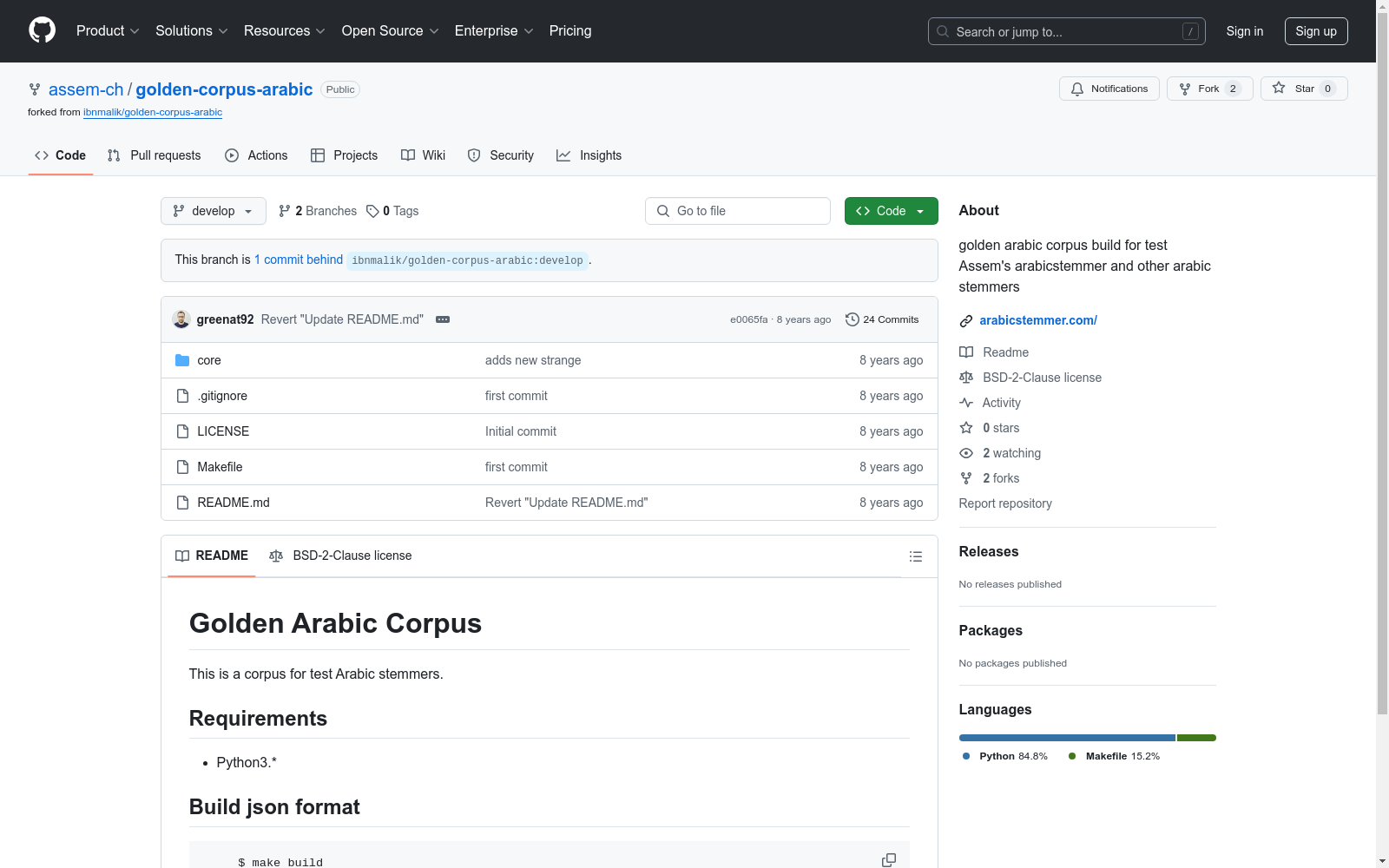Open the Pricing link

pyautogui.click(x=570, y=30)
